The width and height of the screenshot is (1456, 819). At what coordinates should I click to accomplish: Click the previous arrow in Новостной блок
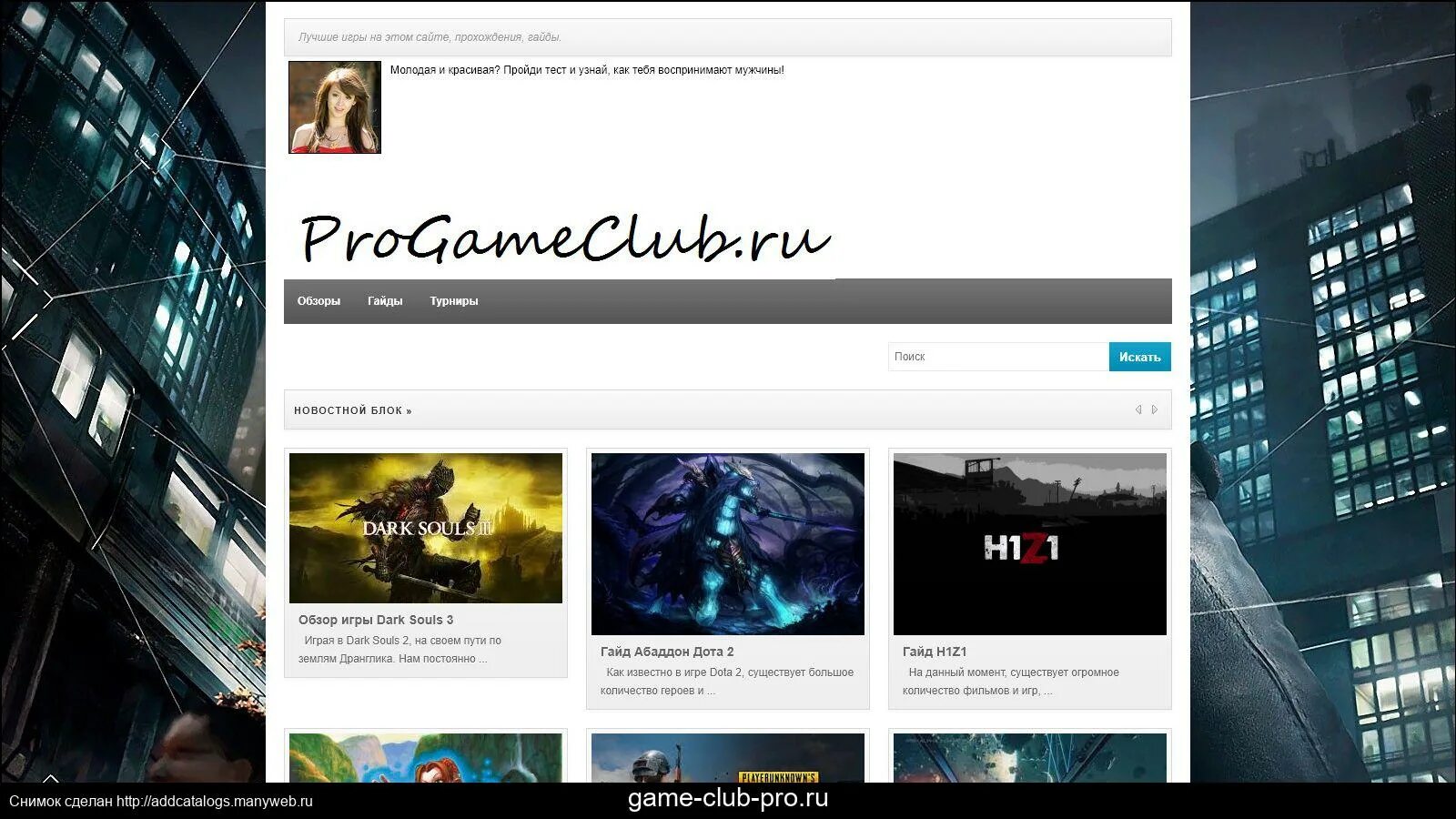click(x=1137, y=409)
